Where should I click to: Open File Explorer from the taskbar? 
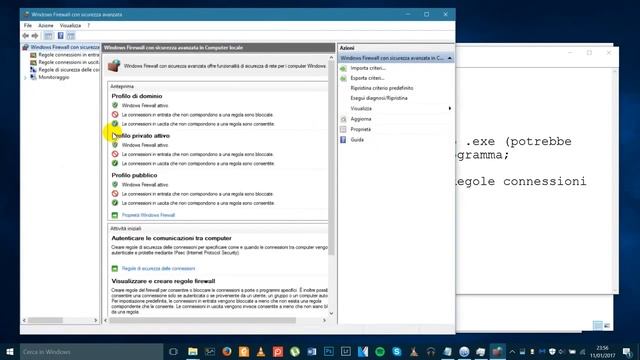pos(193,351)
